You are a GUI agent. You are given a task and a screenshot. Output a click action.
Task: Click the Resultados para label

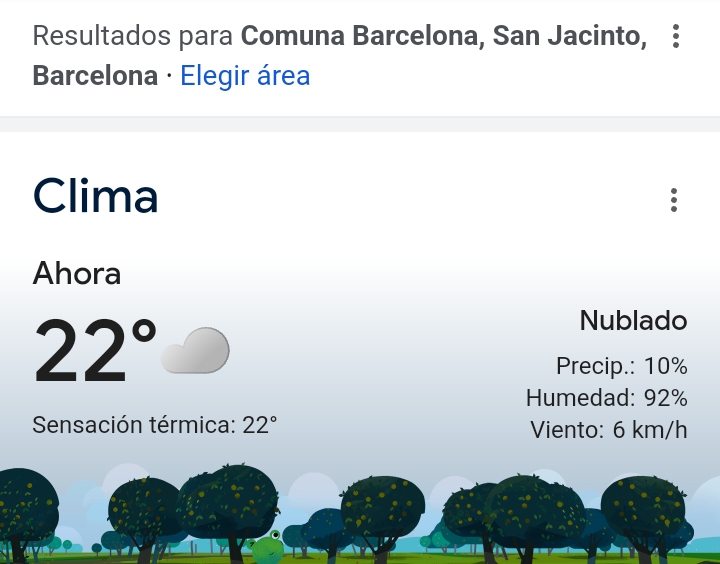pos(133,37)
